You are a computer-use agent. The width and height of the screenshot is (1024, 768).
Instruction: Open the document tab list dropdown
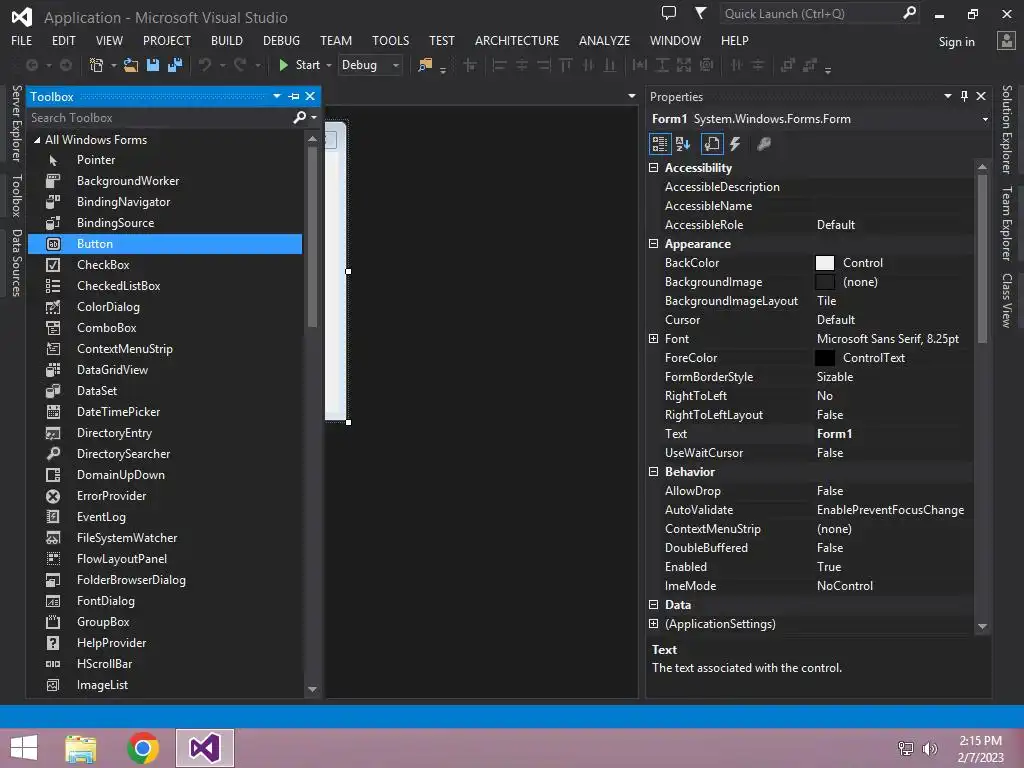(632, 96)
